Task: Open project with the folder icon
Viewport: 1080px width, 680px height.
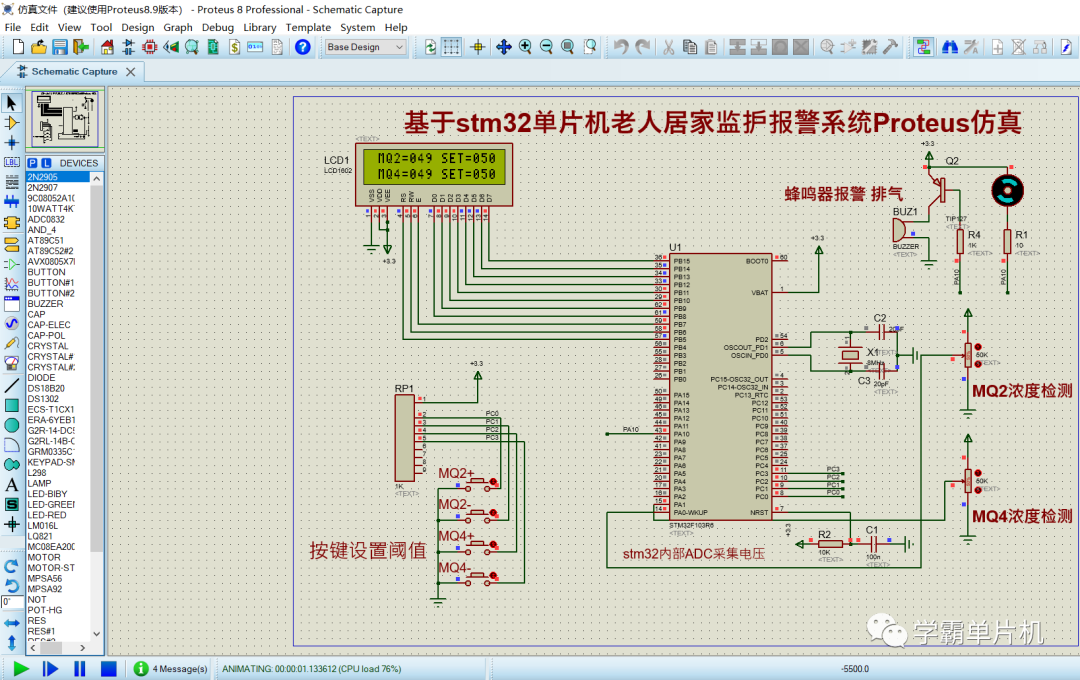Action: tap(39, 47)
